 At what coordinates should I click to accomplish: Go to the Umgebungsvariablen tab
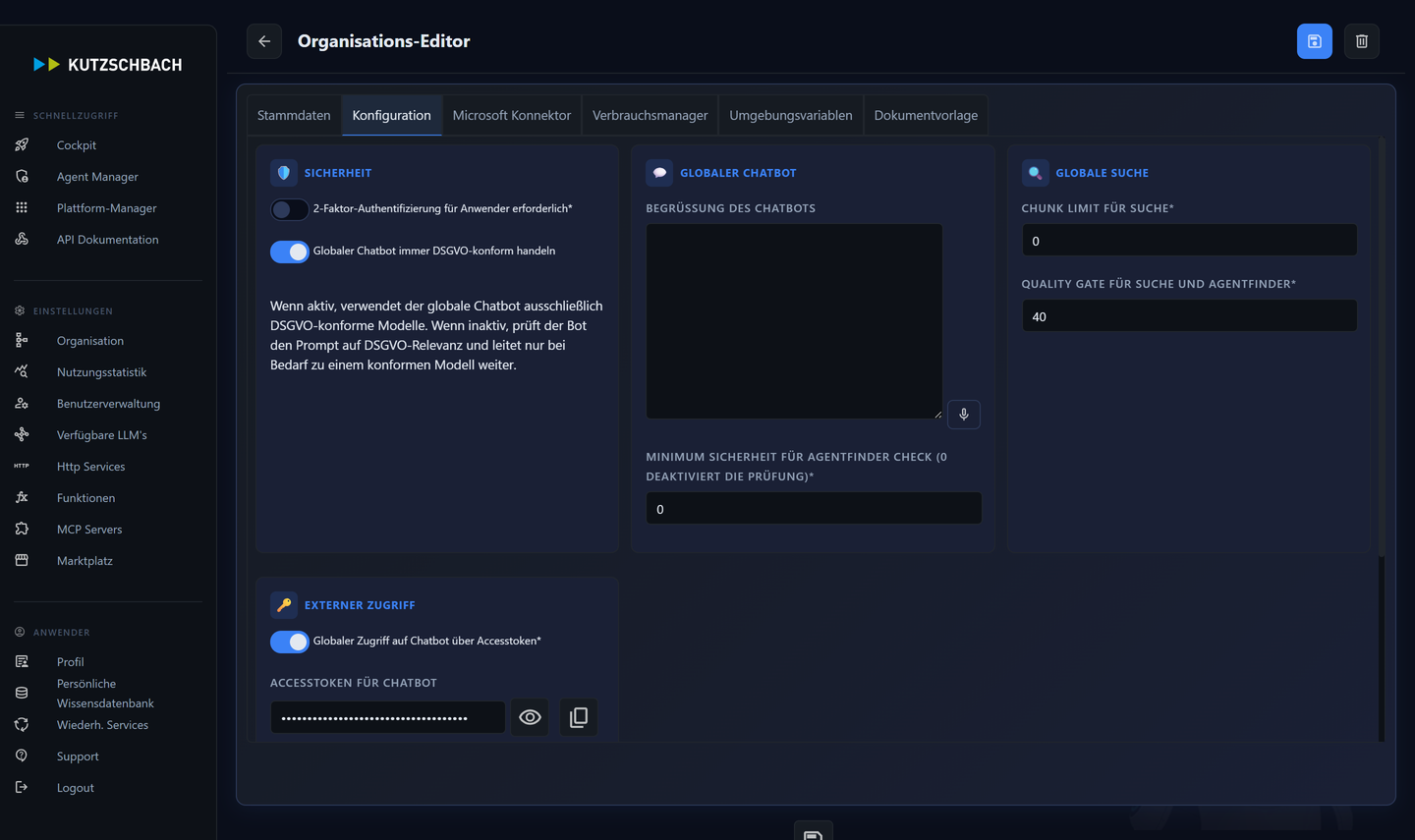click(791, 115)
